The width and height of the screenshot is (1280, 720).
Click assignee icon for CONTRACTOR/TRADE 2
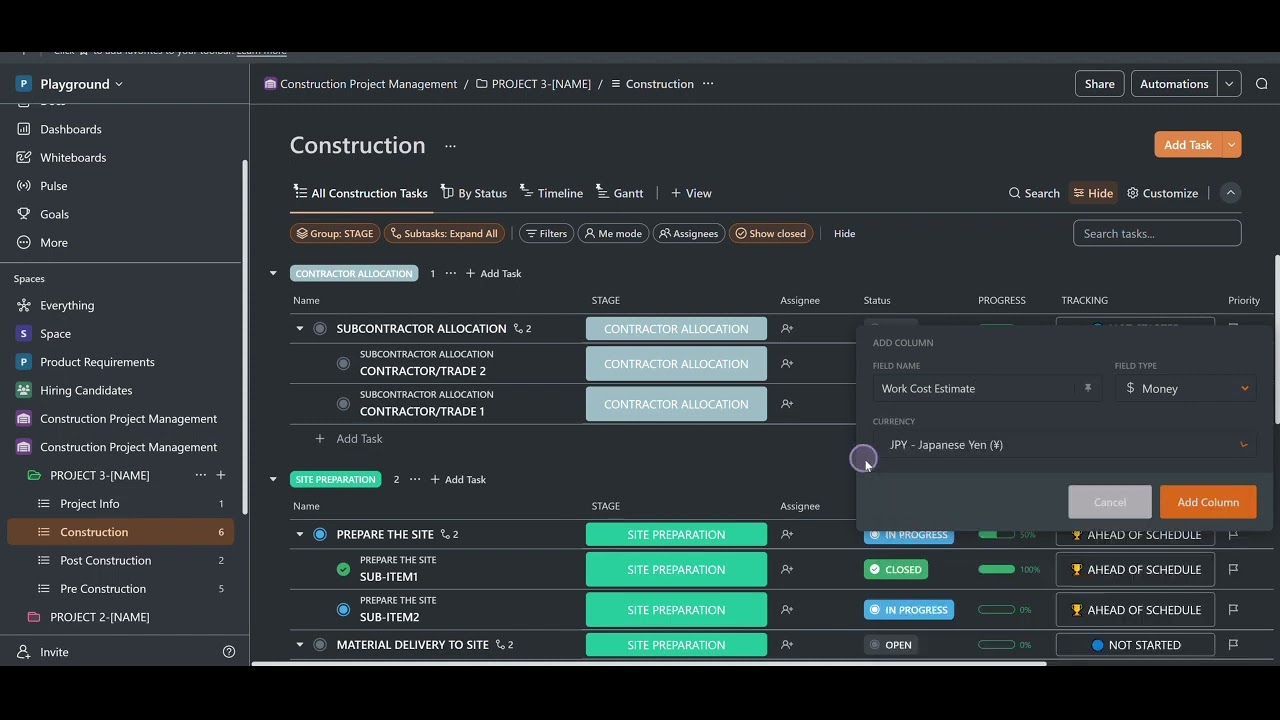(x=787, y=364)
